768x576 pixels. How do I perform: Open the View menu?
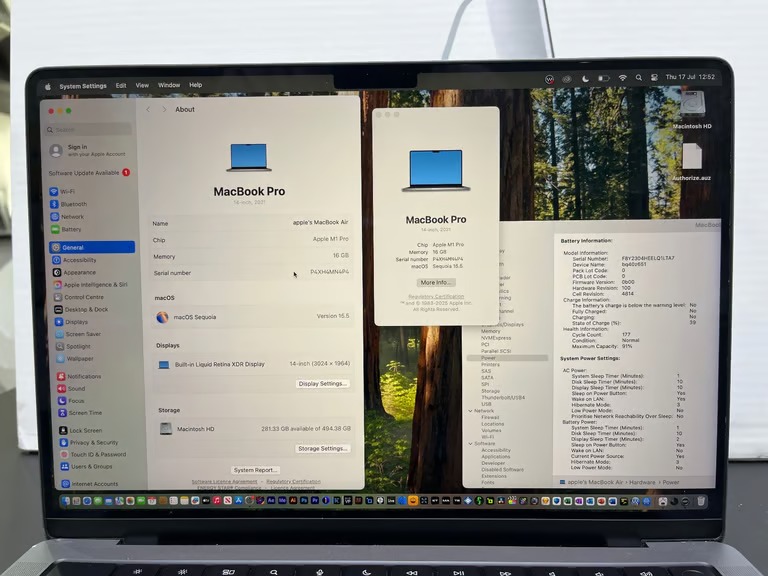142,85
